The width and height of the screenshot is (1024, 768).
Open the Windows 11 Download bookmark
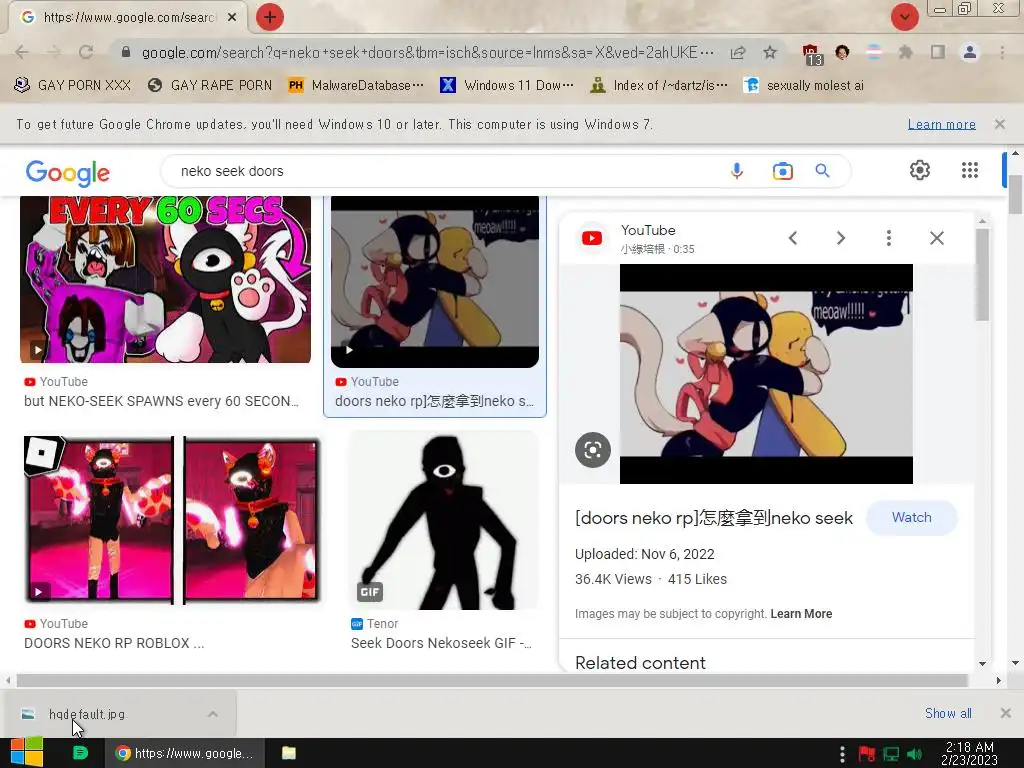(507, 86)
